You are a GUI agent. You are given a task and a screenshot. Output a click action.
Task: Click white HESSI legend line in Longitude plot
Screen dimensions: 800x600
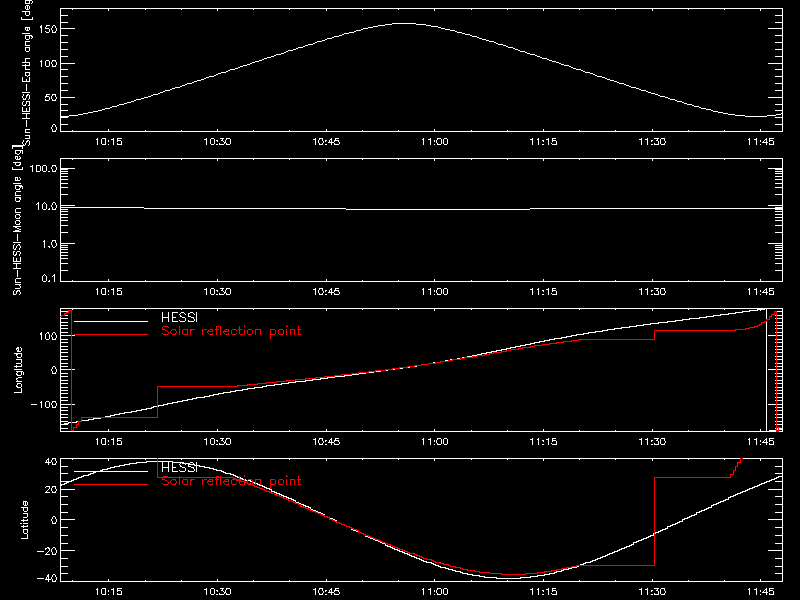(111, 321)
